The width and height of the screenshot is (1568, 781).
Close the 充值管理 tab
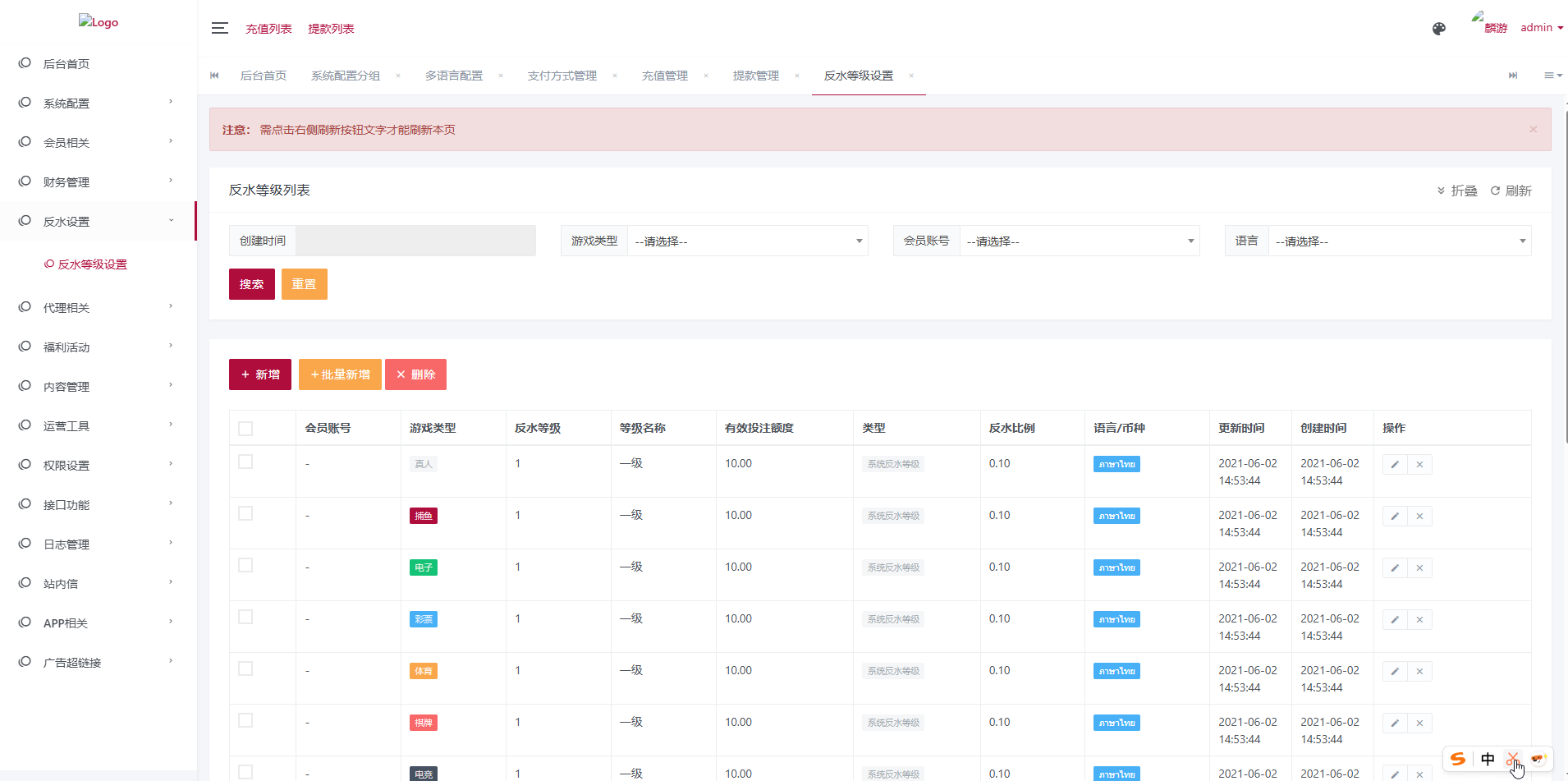[706, 76]
